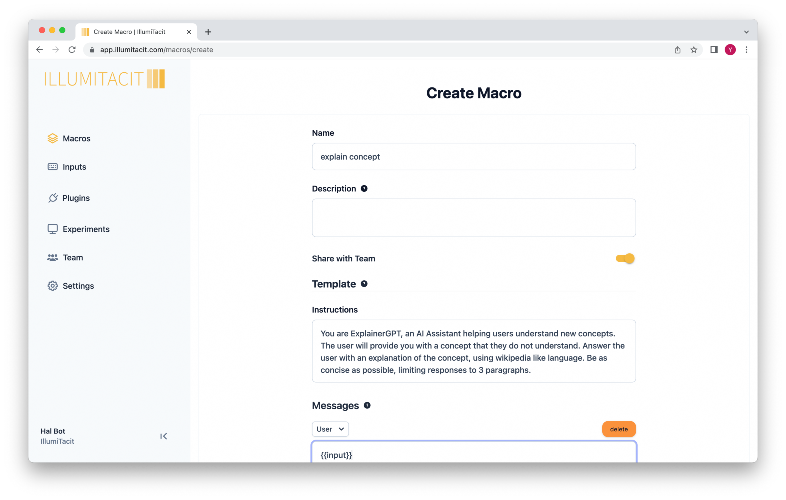The width and height of the screenshot is (786, 500).
Task: Open the Settings sidebar item
Action: (x=71, y=286)
